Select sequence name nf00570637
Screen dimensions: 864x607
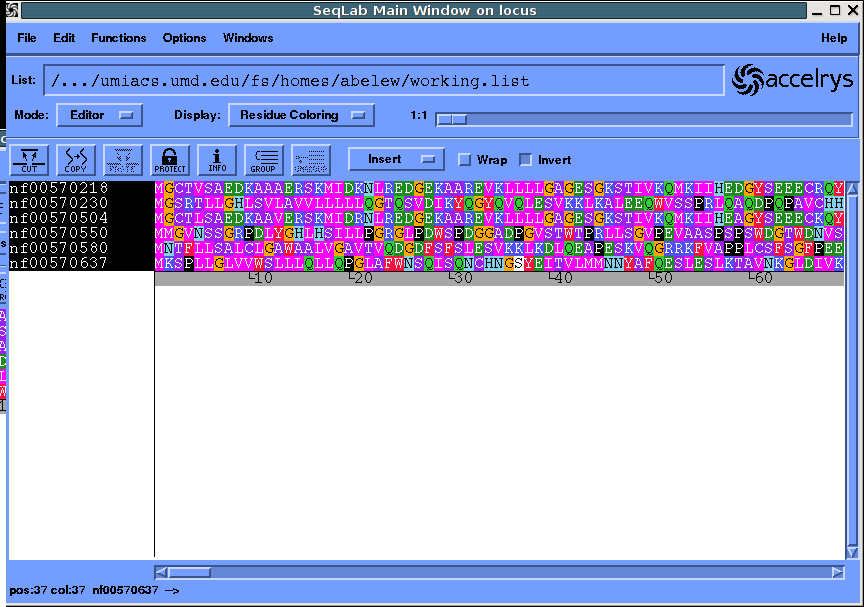[x=58, y=263]
